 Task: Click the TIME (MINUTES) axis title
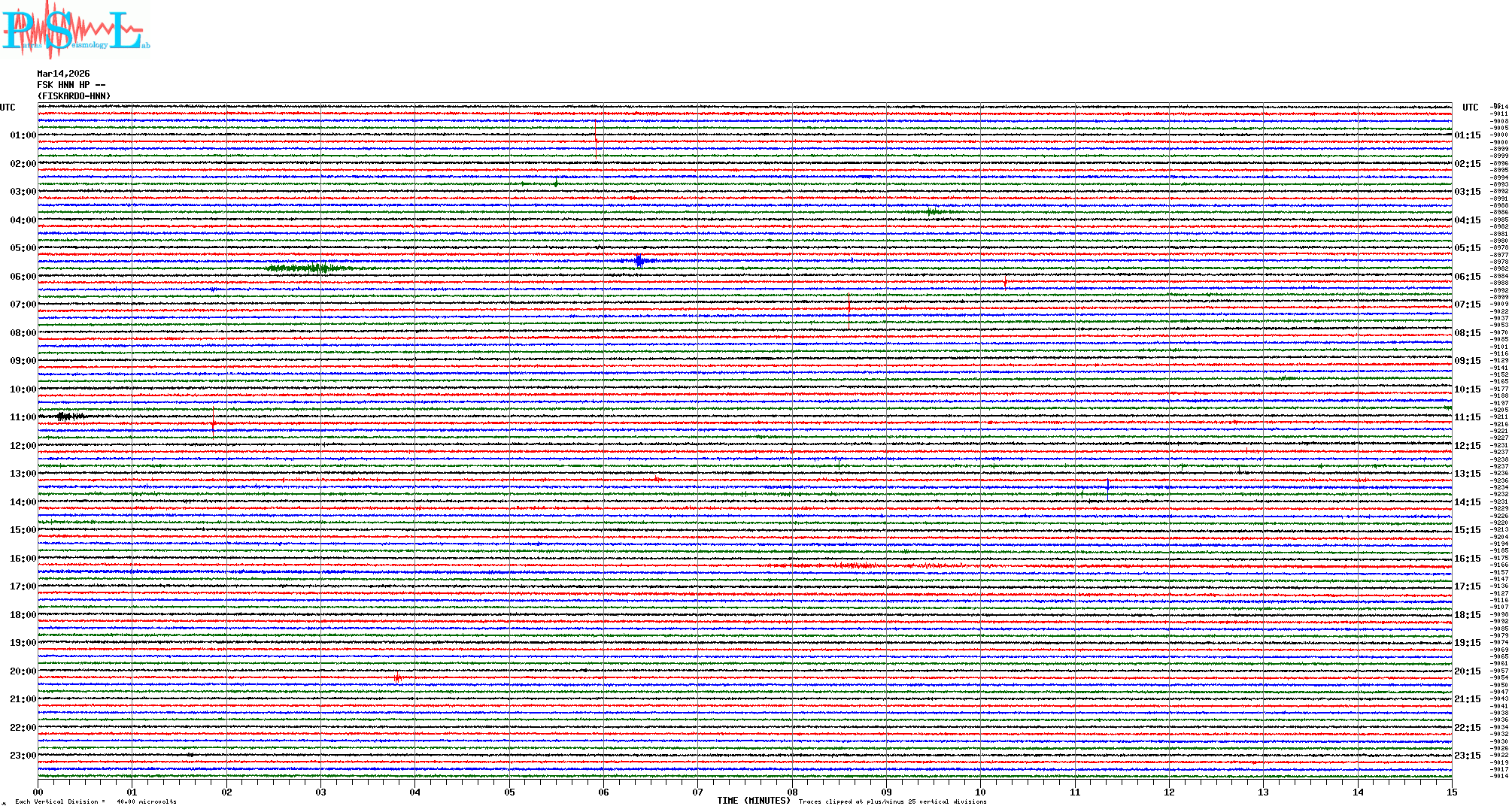click(x=754, y=801)
